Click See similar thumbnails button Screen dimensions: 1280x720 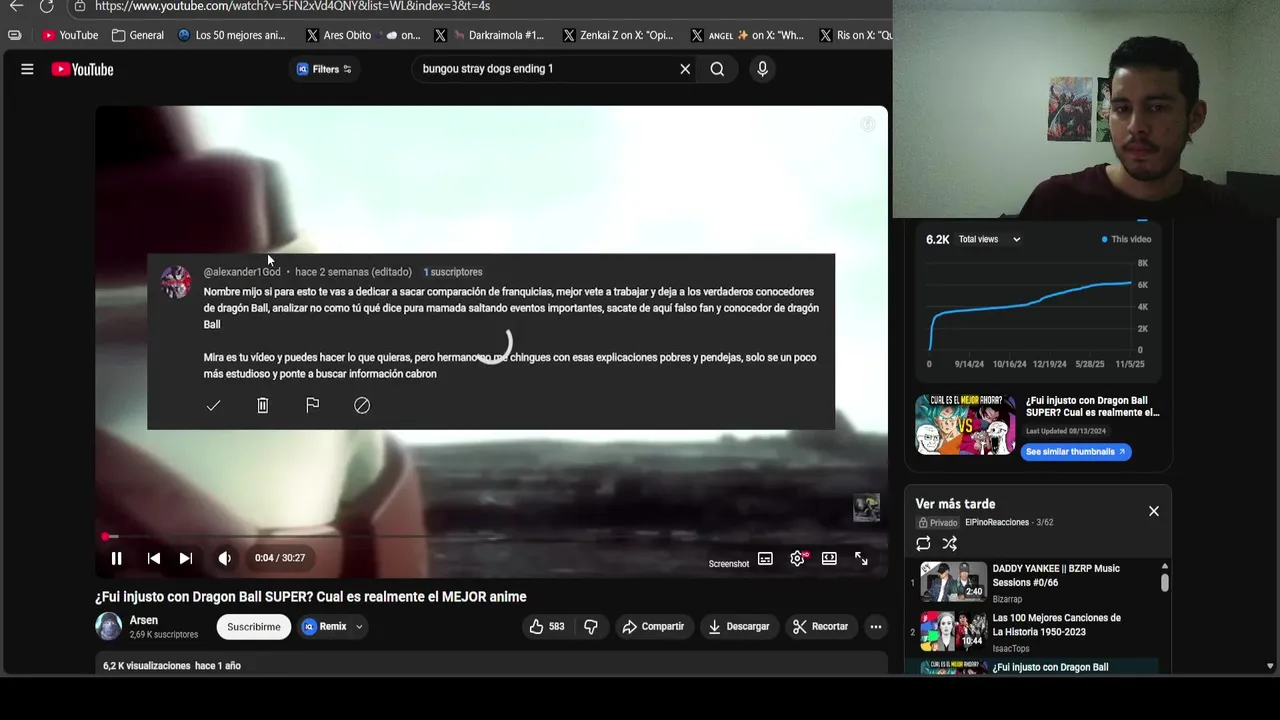(x=1075, y=452)
